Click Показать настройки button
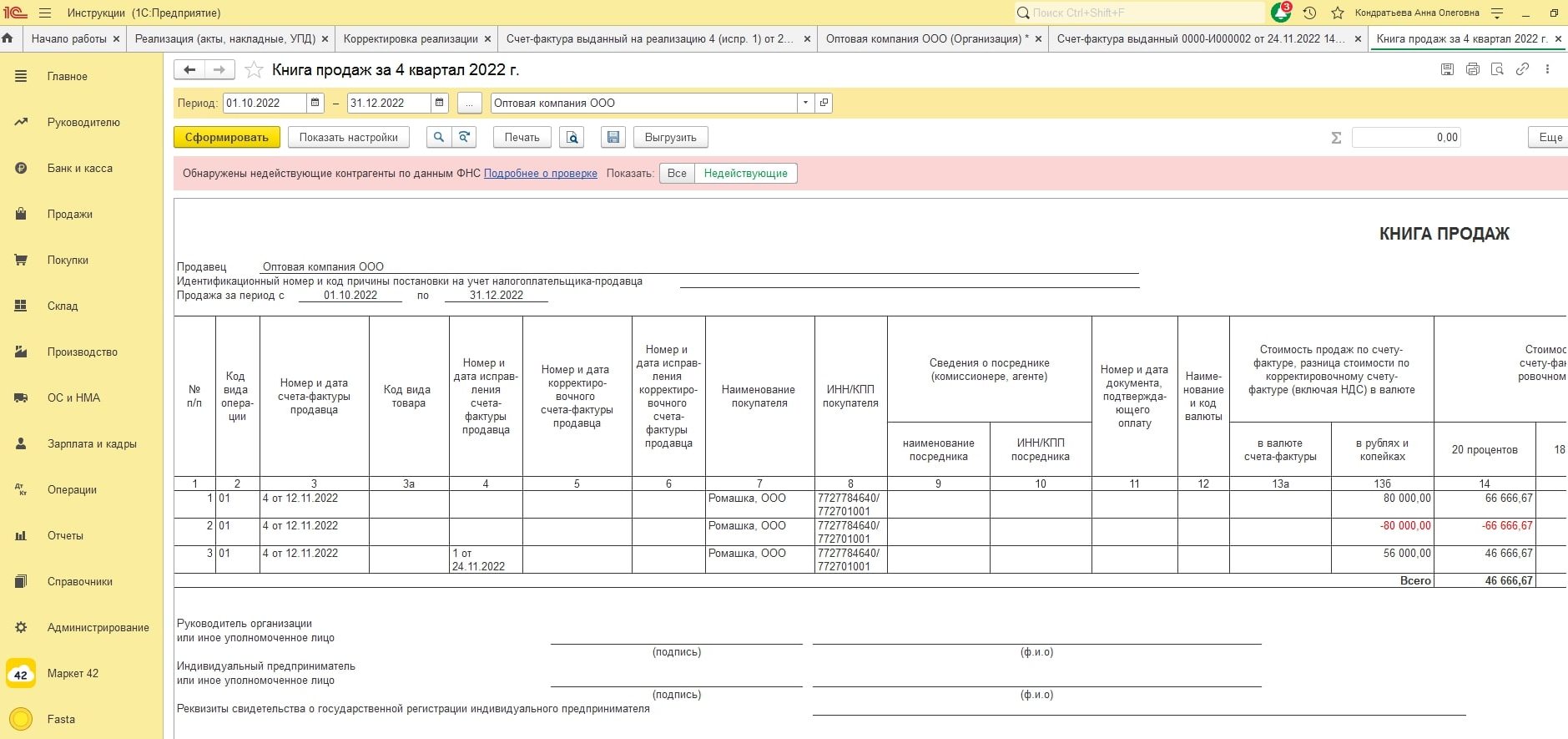 coord(348,137)
